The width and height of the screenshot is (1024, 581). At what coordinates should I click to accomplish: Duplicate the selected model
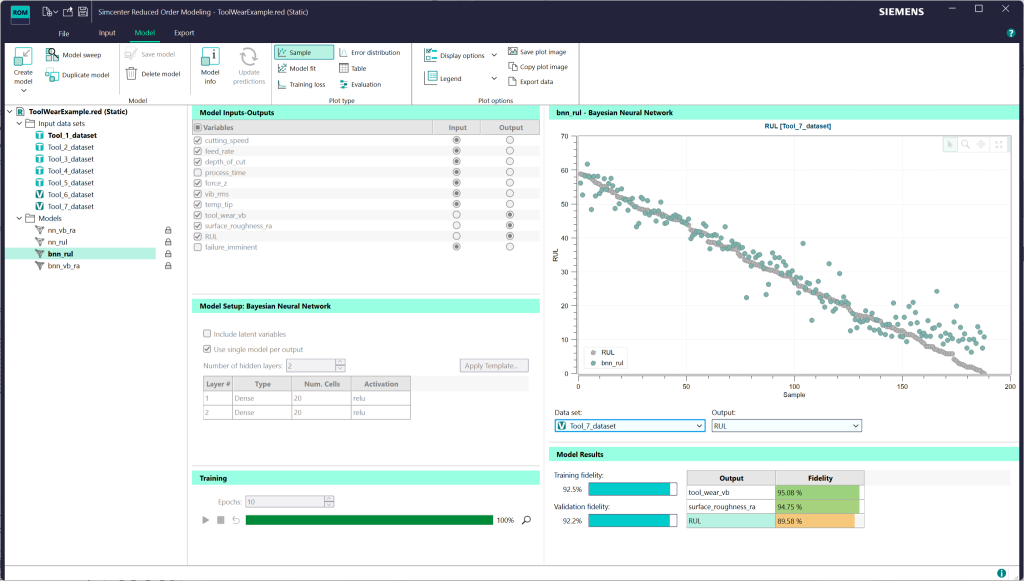[x=77, y=75]
